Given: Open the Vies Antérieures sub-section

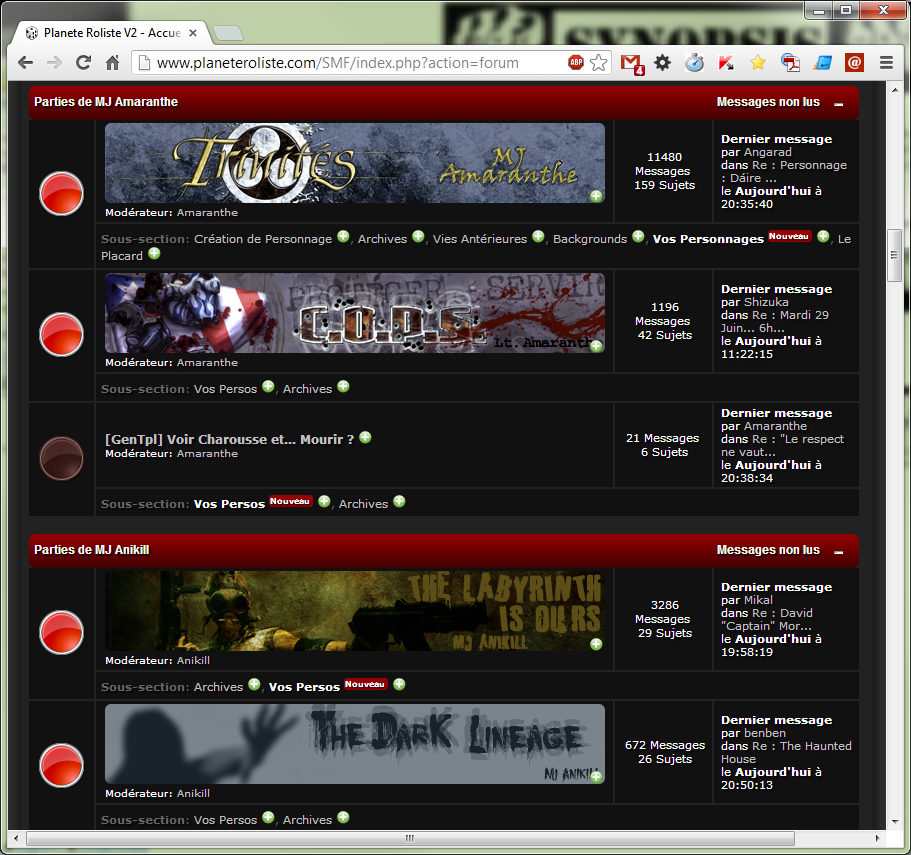Looking at the screenshot, I should 479,239.
